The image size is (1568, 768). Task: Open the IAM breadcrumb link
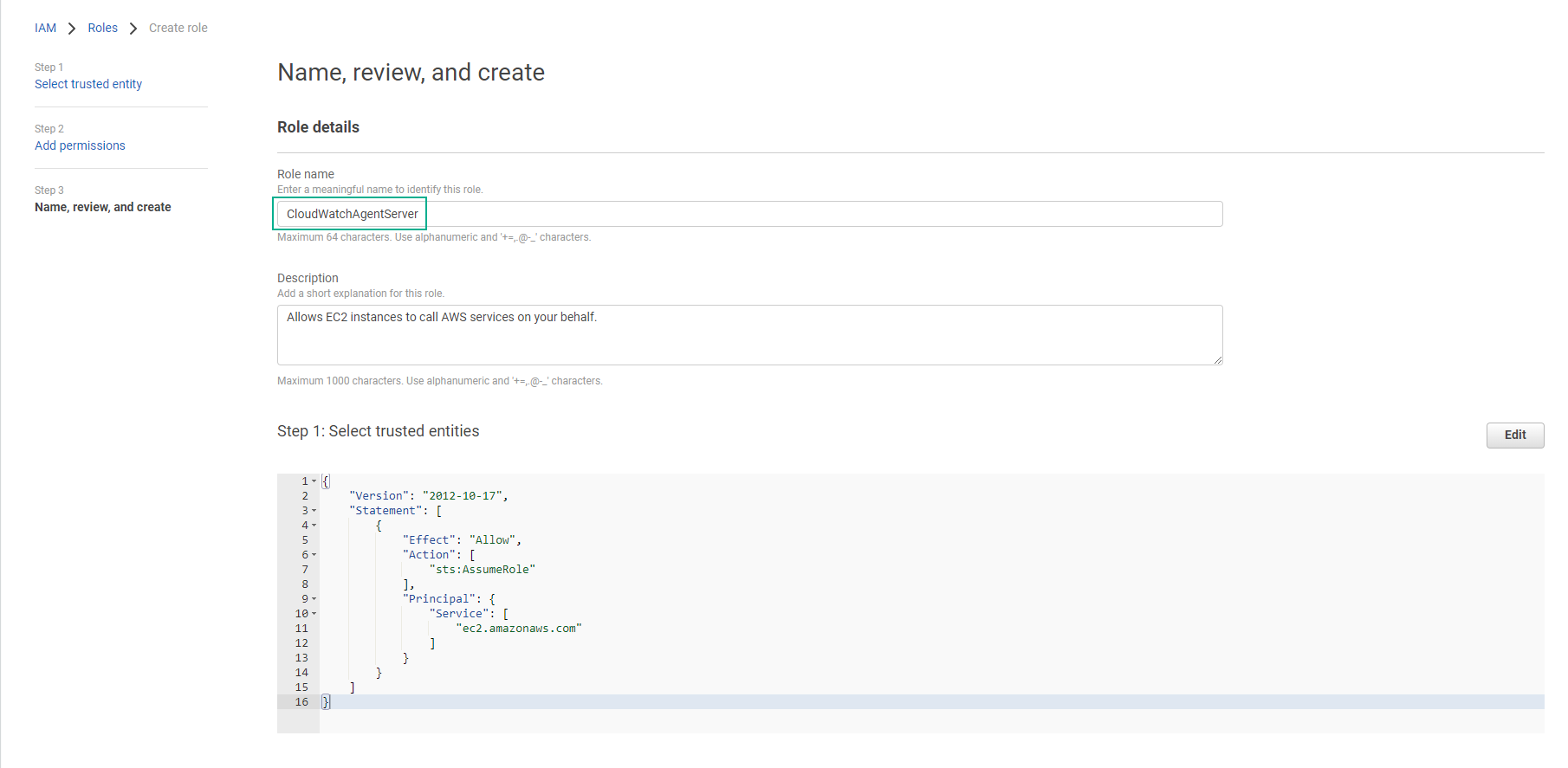45,28
